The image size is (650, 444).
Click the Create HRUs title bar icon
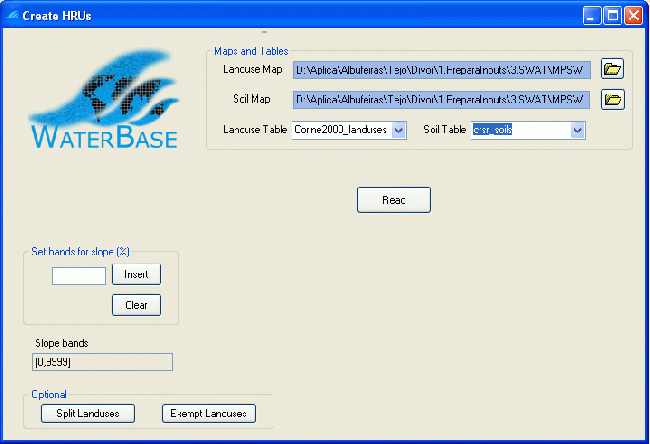pyautogui.click(x=12, y=15)
